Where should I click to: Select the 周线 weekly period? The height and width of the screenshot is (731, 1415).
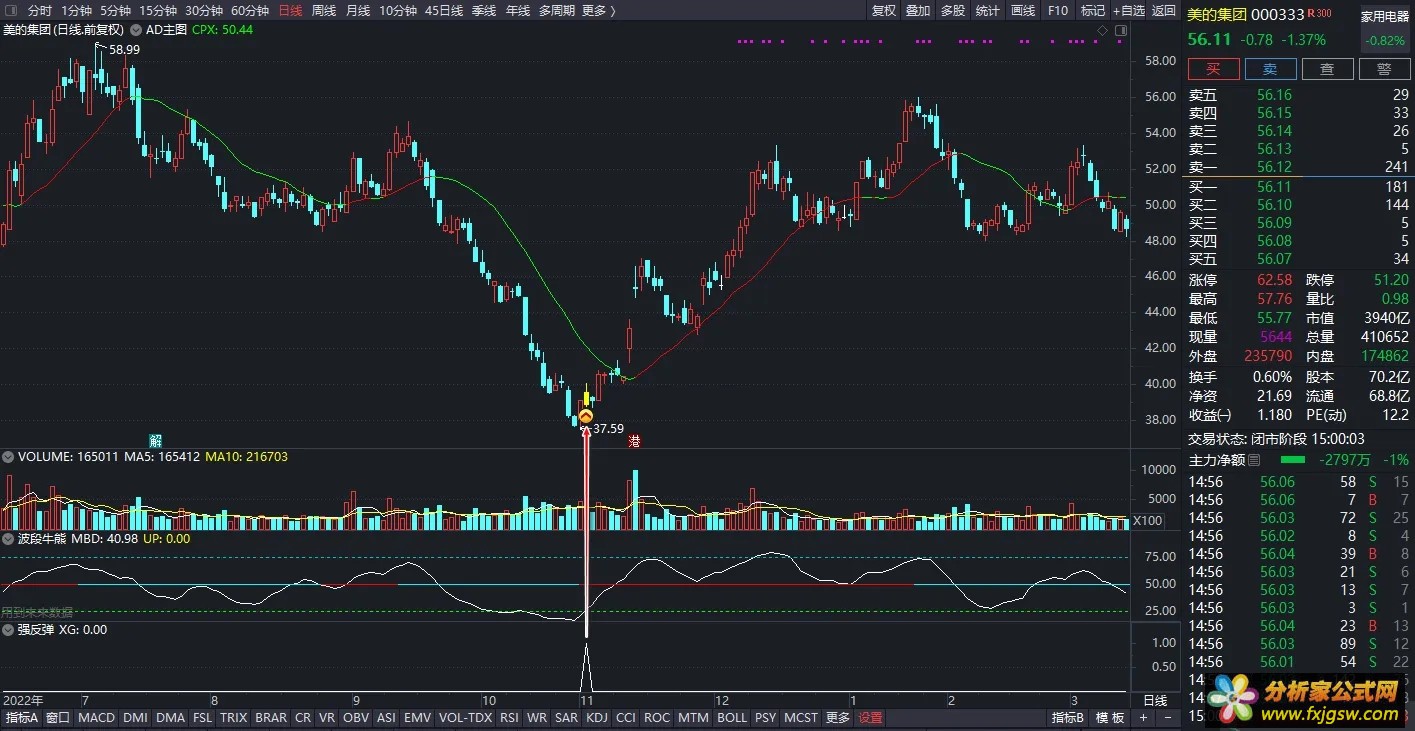tap(324, 10)
